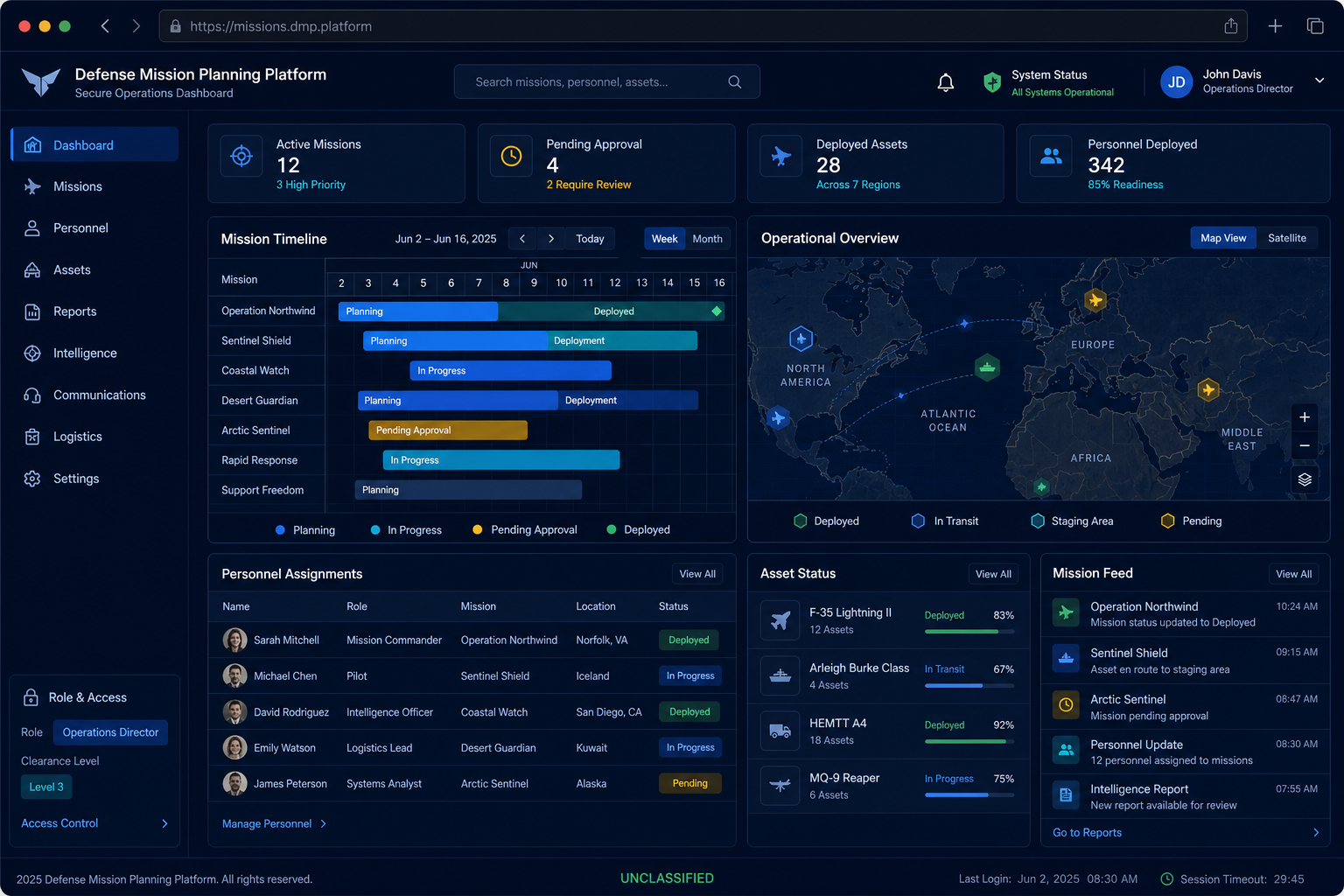Toggle the In Progress timeline legend entry
1344x896 pixels.
coord(406,530)
